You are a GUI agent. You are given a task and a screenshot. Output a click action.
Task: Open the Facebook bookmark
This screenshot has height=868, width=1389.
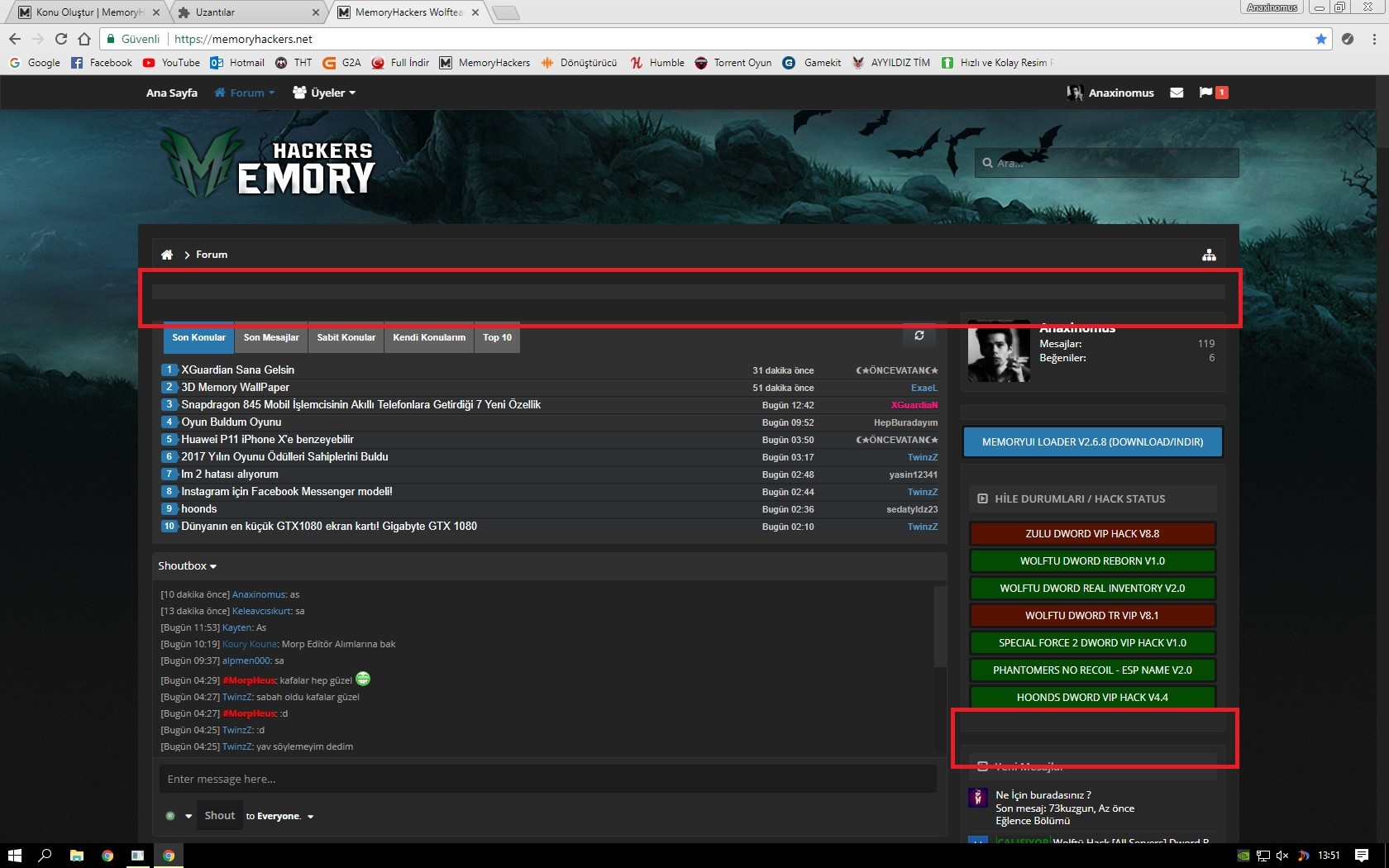click(101, 63)
